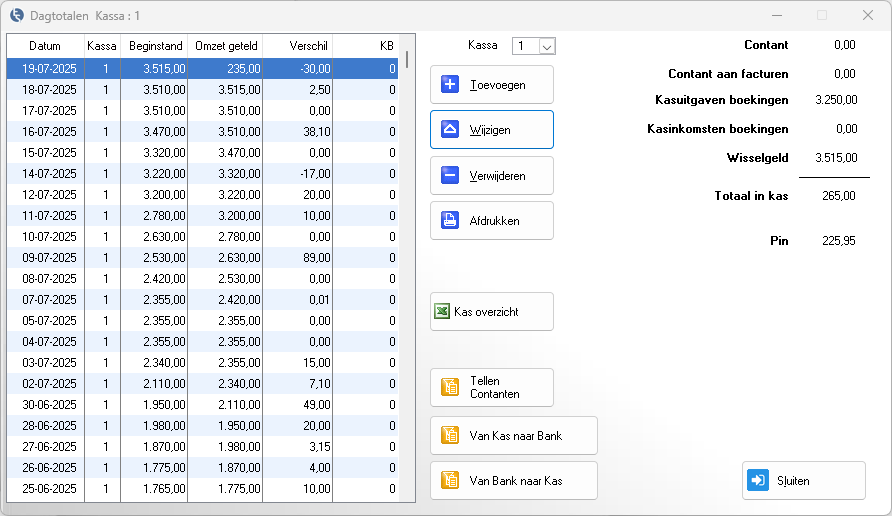The height and width of the screenshot is (516, 892).
Task: Click the Verschil value -30,00
Action: pos(315,69)
